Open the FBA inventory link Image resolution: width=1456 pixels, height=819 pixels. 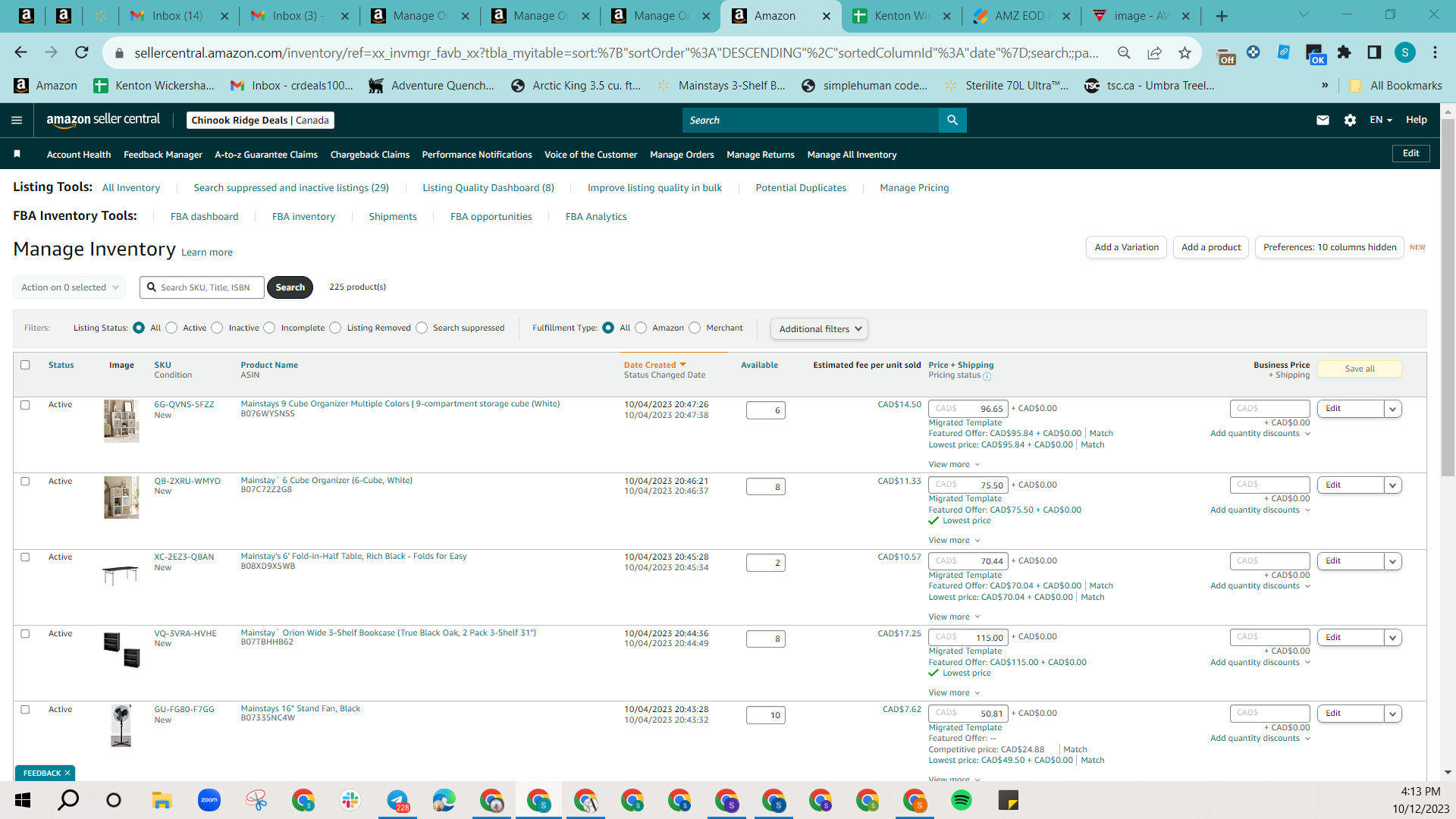pyautogui.click(x=303, y=216)
